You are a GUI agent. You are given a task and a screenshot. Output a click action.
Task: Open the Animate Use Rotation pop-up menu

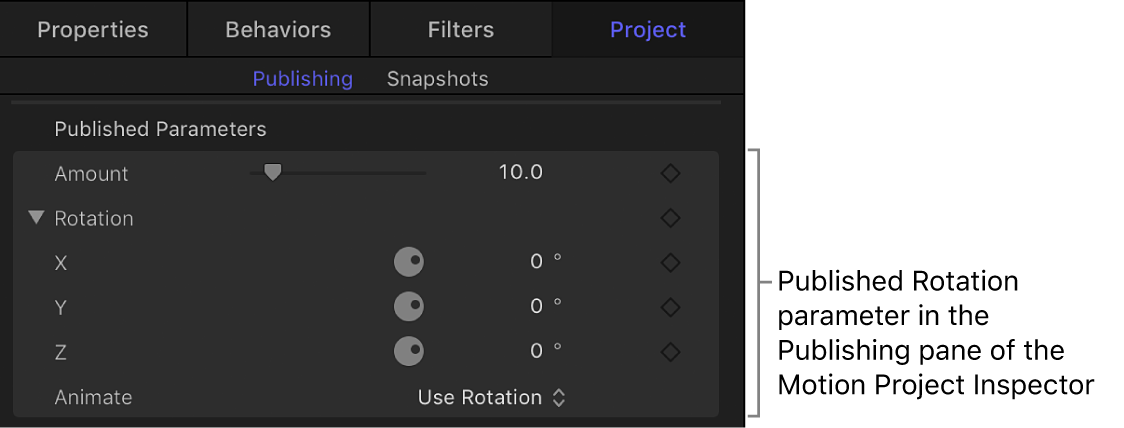pyautogui.click(x=491, y=397)
